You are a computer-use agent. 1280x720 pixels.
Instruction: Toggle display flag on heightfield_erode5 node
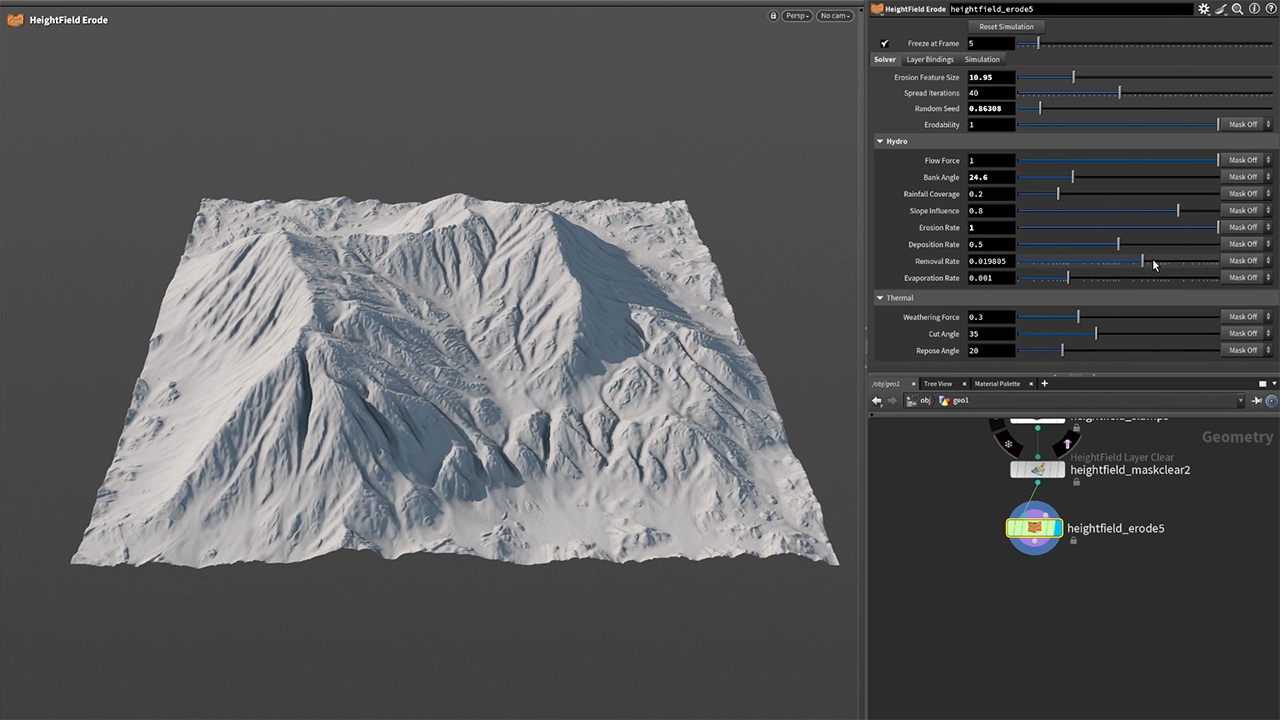(1057, 528)
